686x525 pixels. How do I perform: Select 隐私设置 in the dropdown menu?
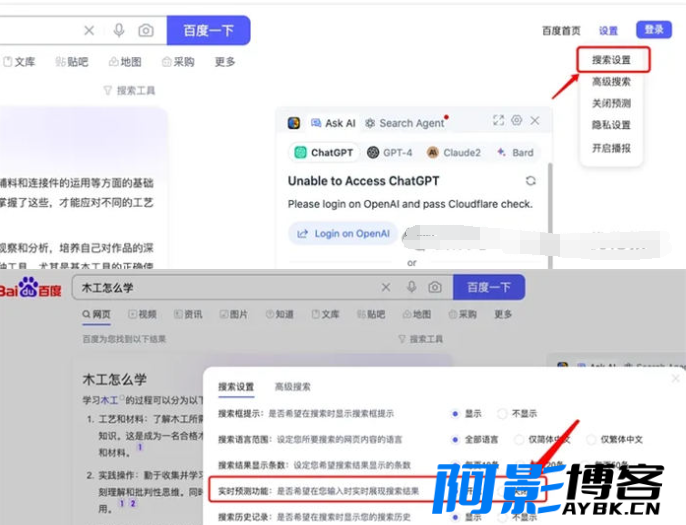[x=611, y=125]
